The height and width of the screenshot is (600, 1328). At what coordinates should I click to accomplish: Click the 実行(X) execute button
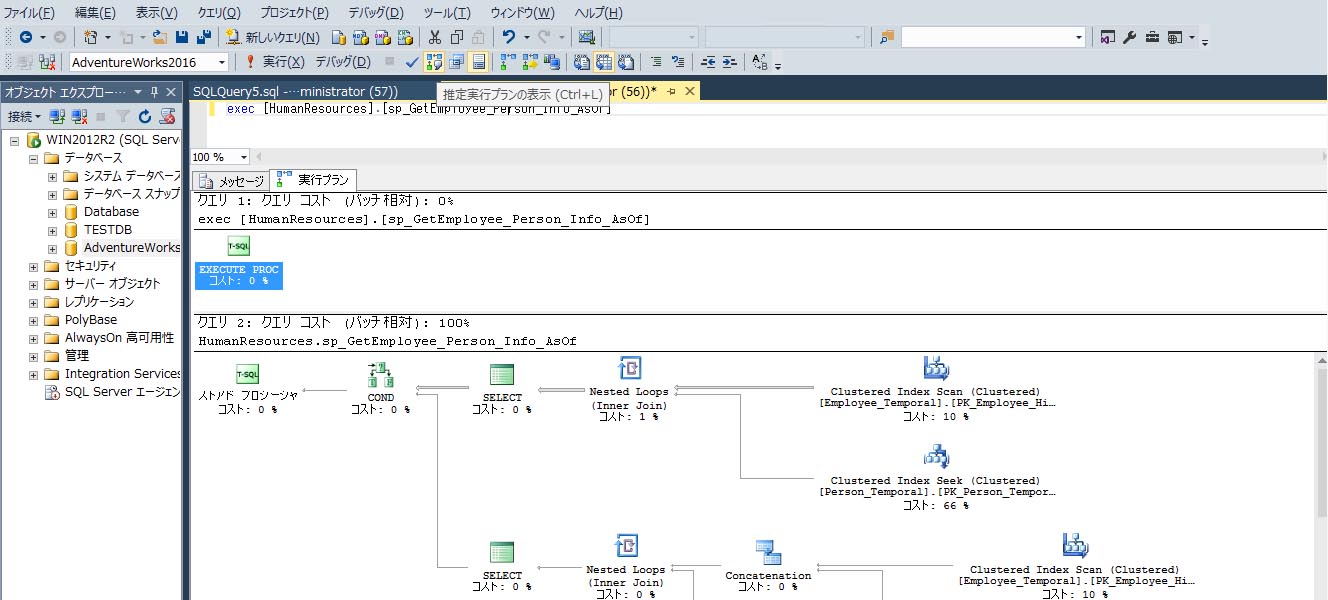tap(282, 61)
